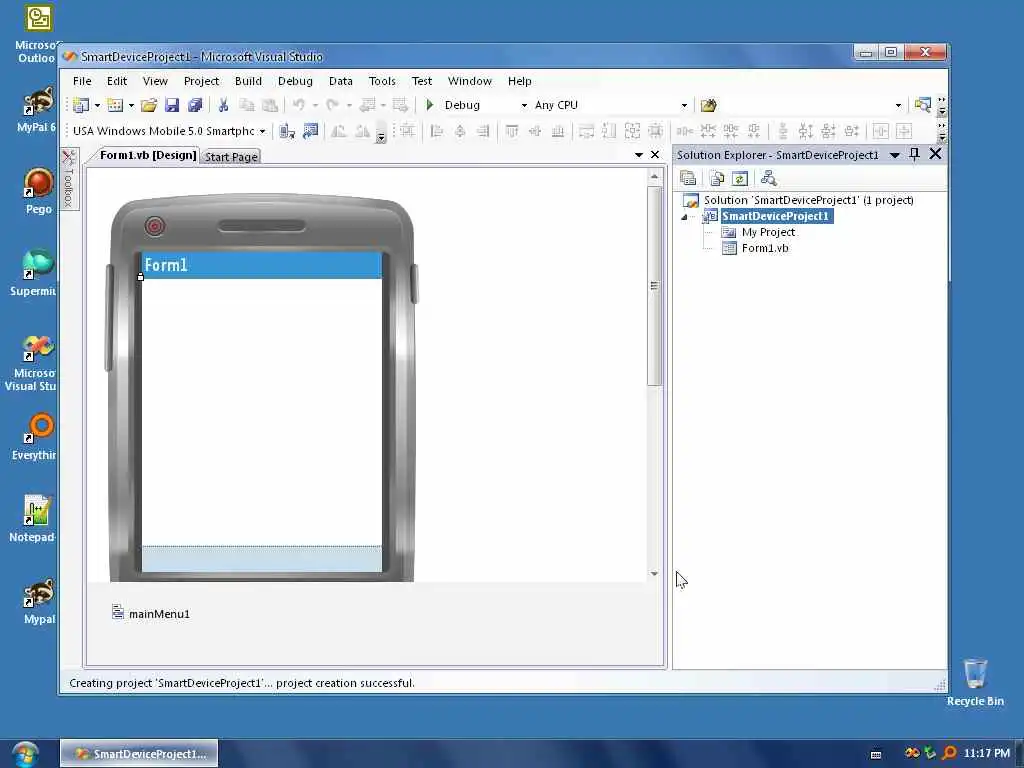Click the SmartDeviceProject1 taskbar button

pos(140,754)
